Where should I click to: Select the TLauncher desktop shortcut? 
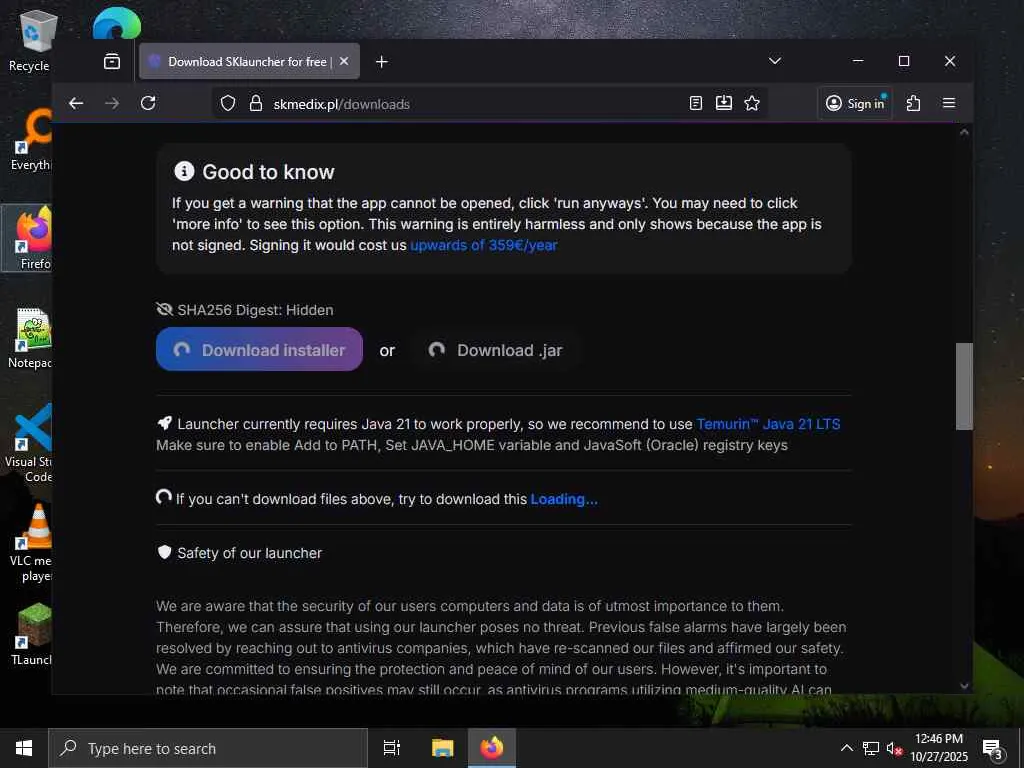(x=31, y=635)
